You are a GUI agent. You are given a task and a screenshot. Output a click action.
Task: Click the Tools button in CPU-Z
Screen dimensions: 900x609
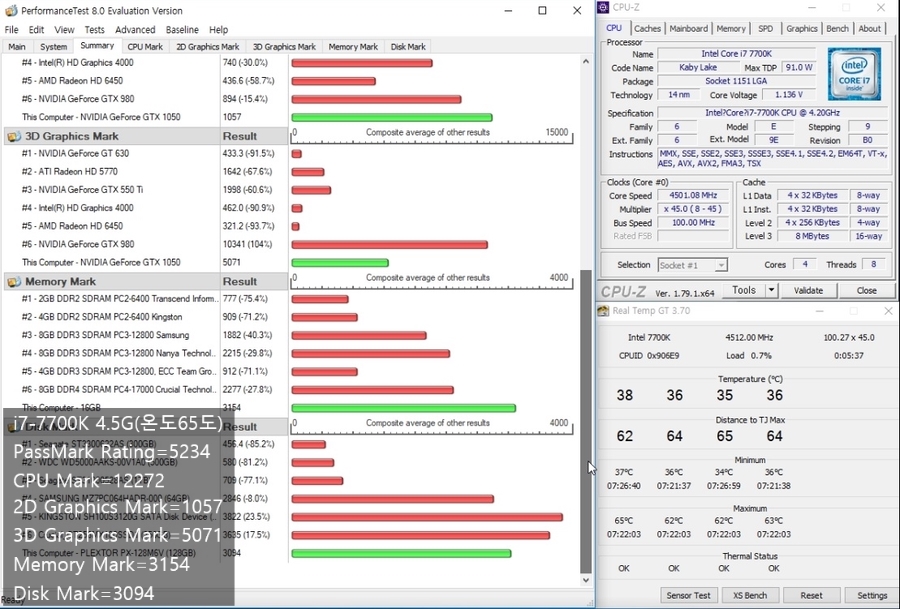click(744, 290)
